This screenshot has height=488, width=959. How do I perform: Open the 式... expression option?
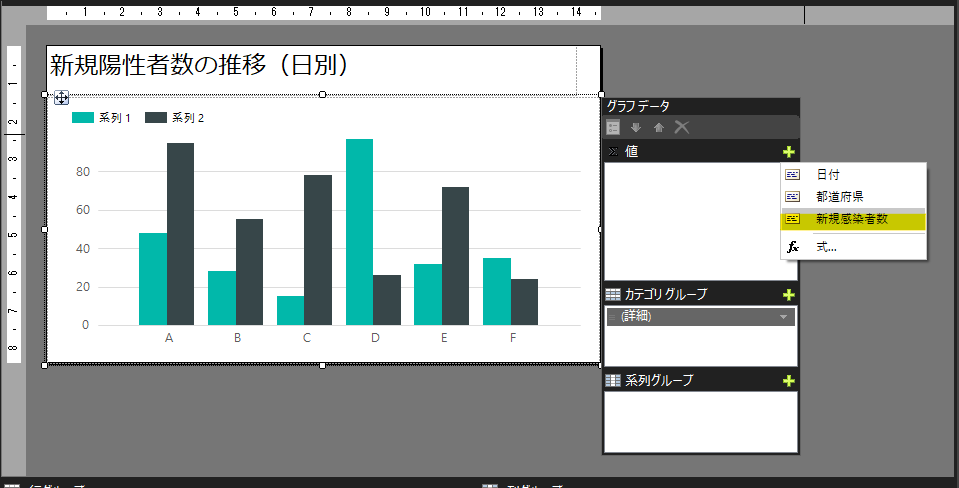(x=827, y=247)
